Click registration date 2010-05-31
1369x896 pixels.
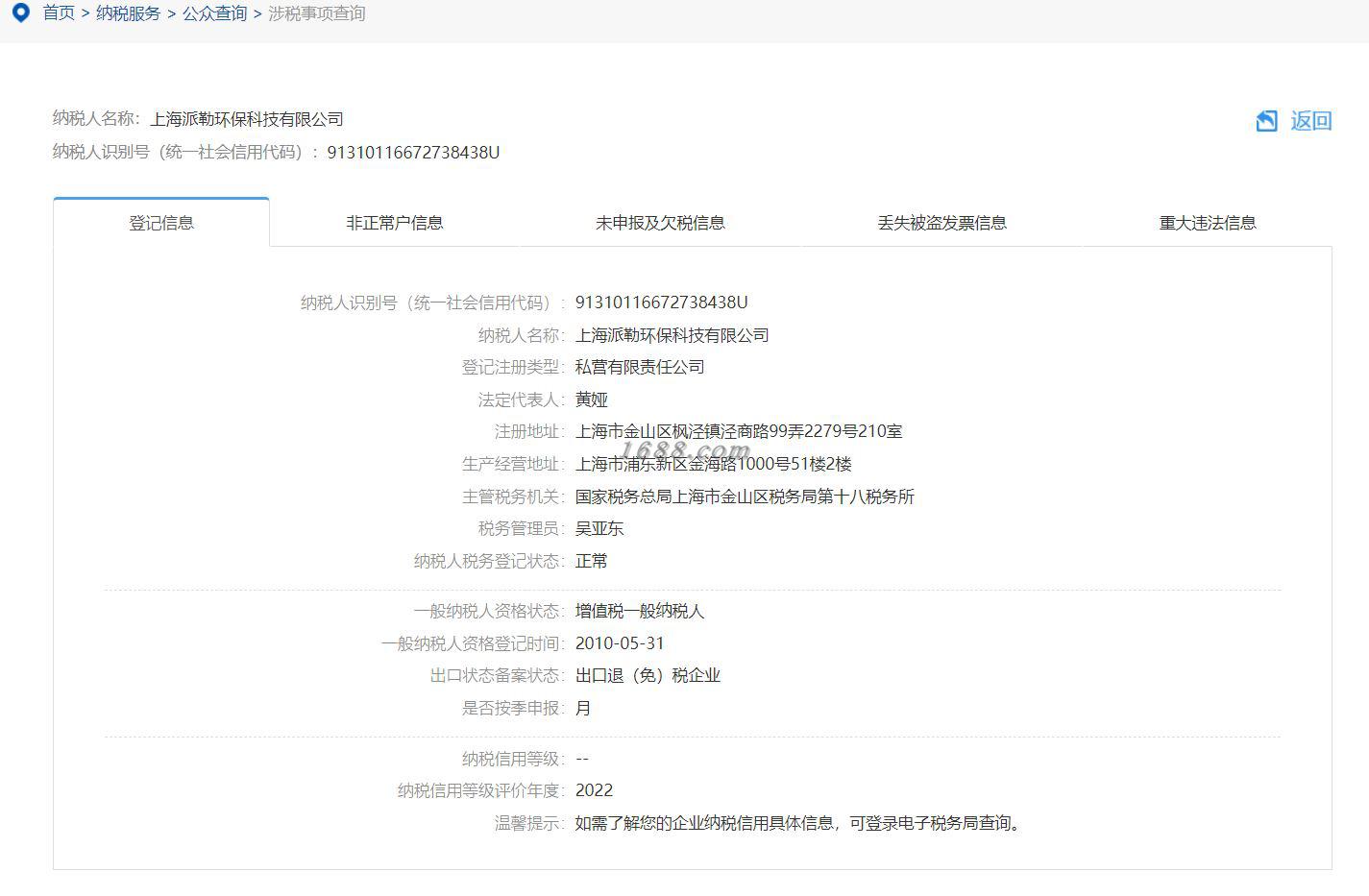(620, 643)
